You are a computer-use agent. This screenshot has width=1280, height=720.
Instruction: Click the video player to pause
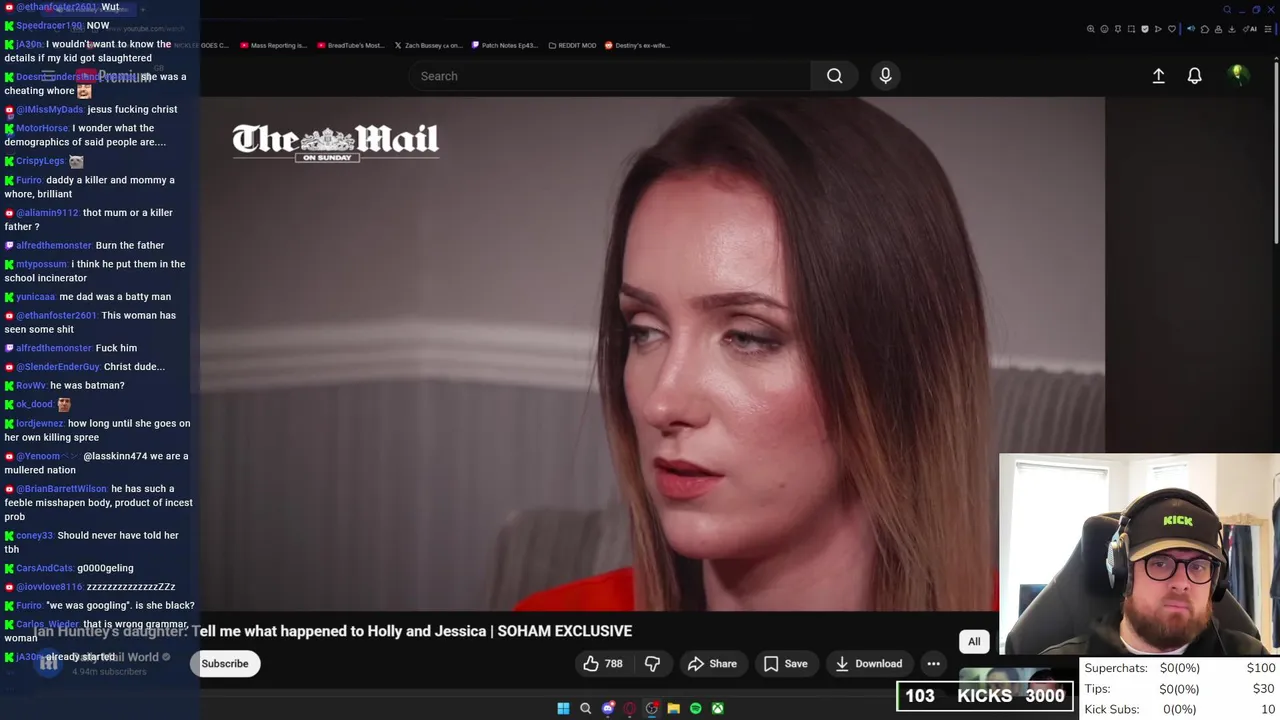click(652, 355)
